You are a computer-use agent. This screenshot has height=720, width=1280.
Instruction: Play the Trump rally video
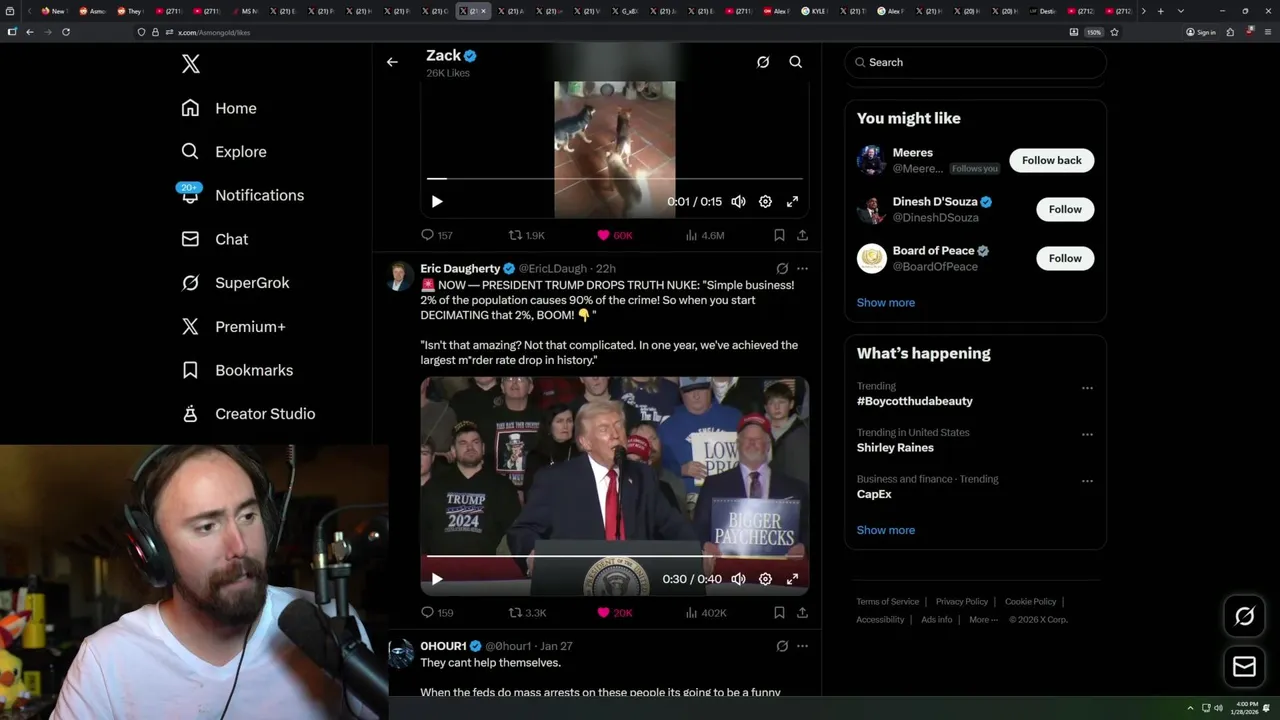click(437, 579)
